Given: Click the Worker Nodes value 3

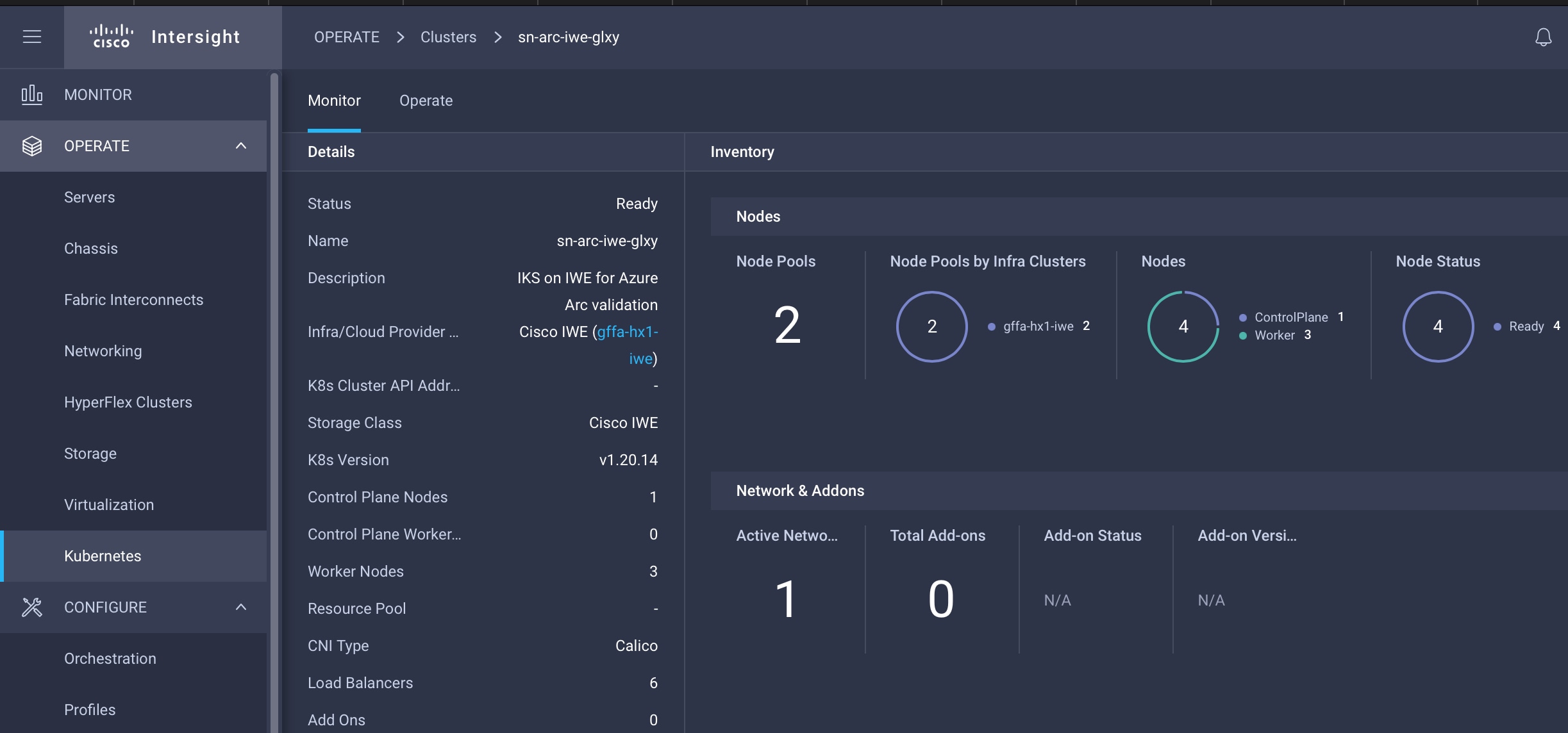Looking at the screenshot, I should [653, 571].
